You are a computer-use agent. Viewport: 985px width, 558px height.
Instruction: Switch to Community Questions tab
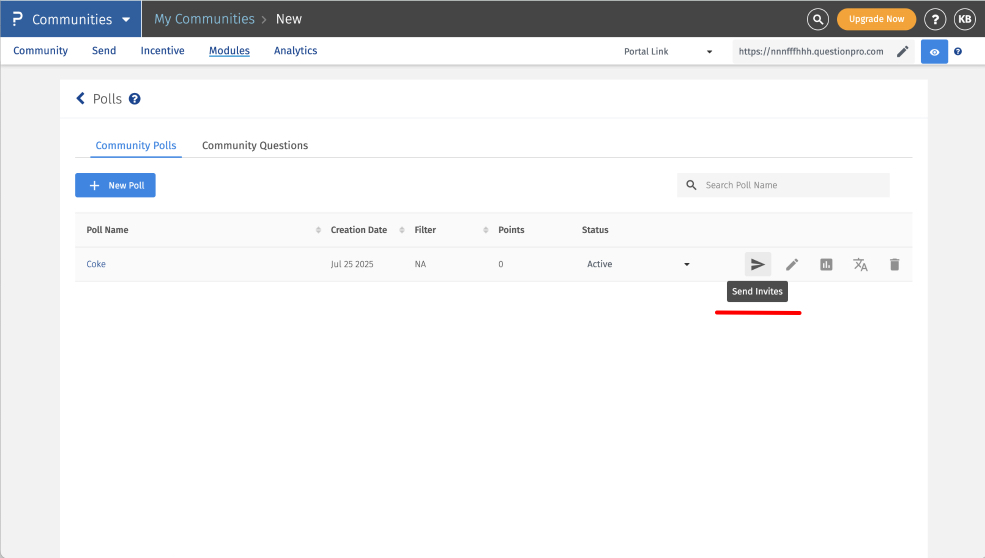click(255, 145)
